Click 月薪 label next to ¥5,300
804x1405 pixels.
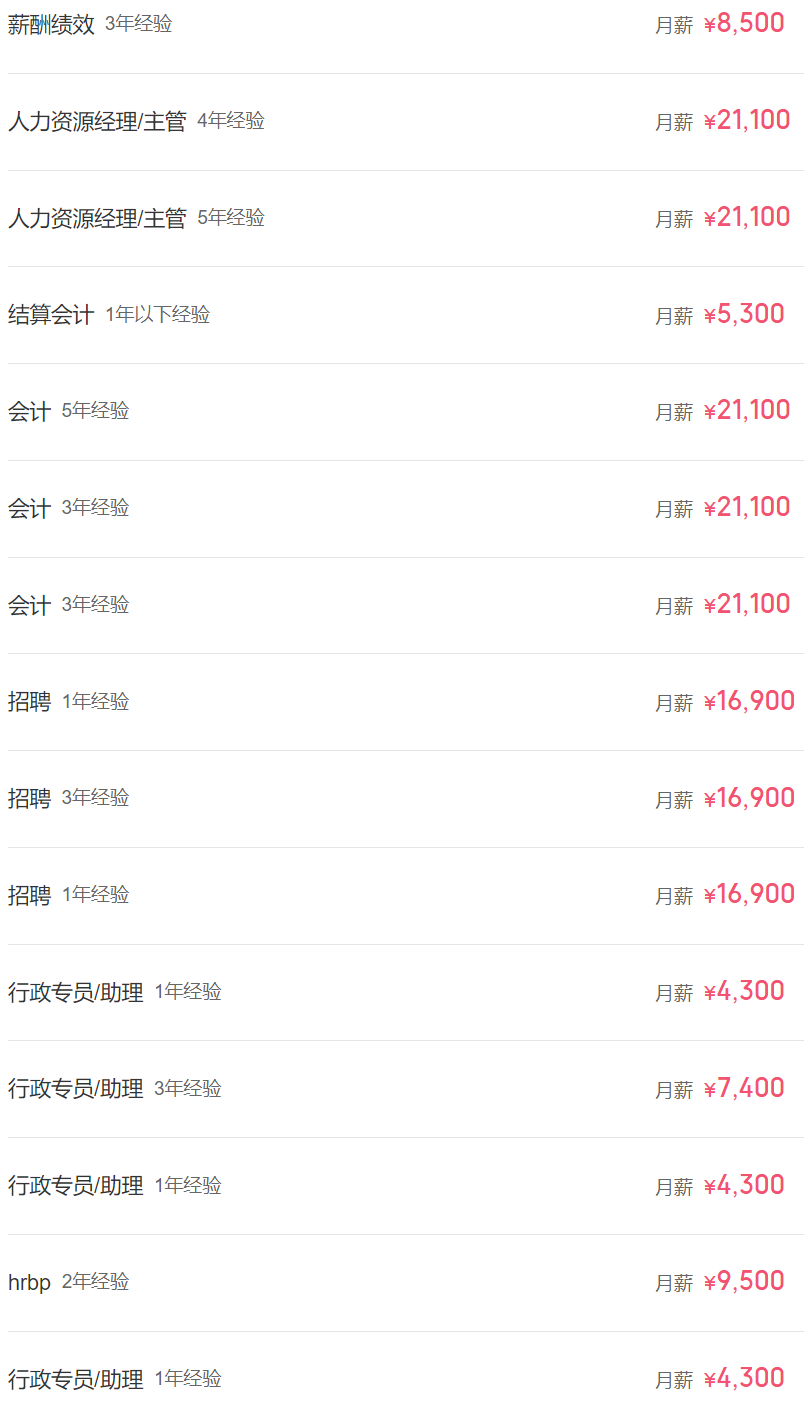point(674,316)
